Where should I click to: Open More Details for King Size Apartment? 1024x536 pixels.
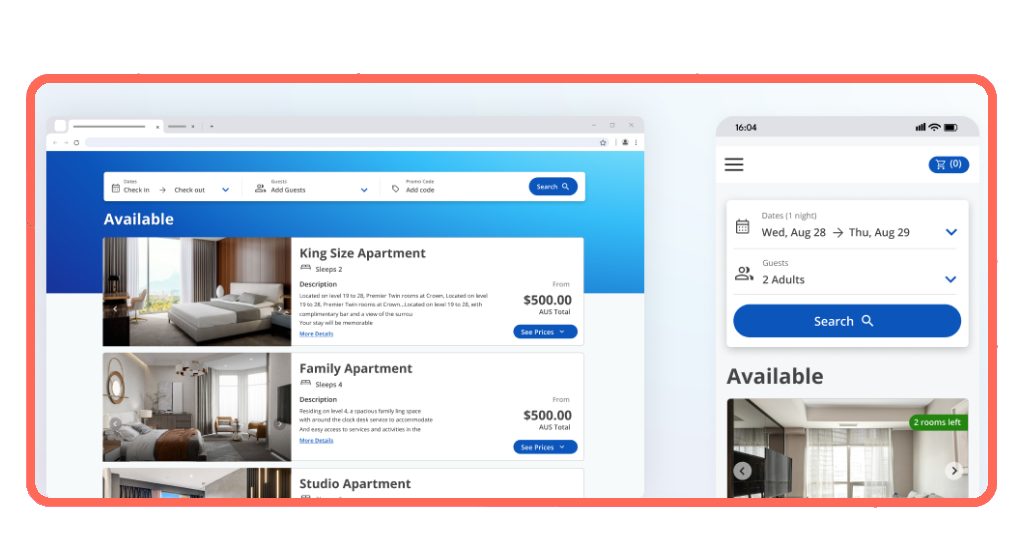coord(316,334)
